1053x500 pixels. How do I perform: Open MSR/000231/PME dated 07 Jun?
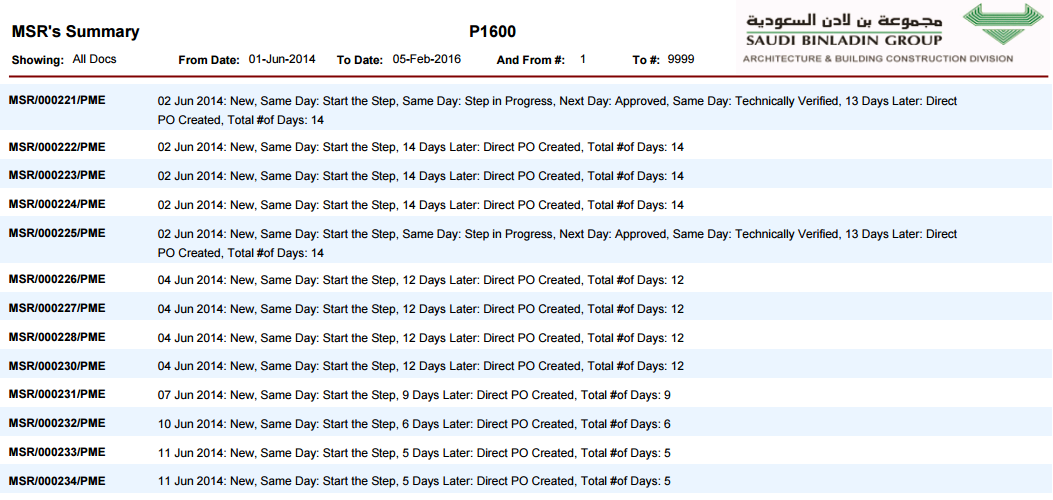[x=57, y=394]
